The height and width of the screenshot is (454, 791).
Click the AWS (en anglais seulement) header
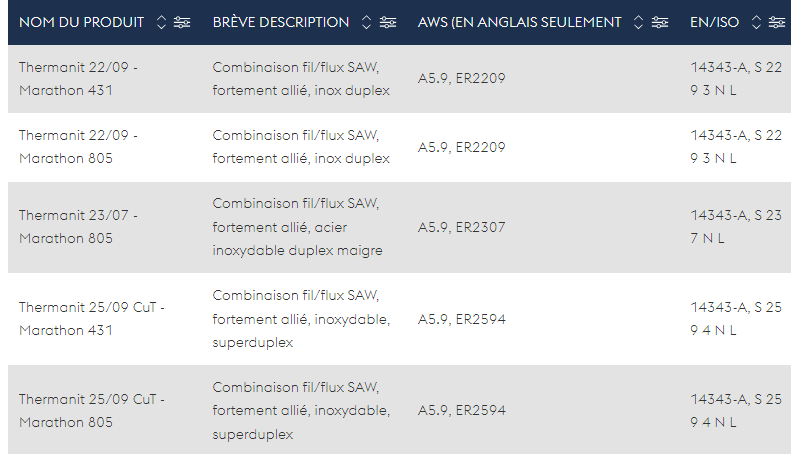520,22
